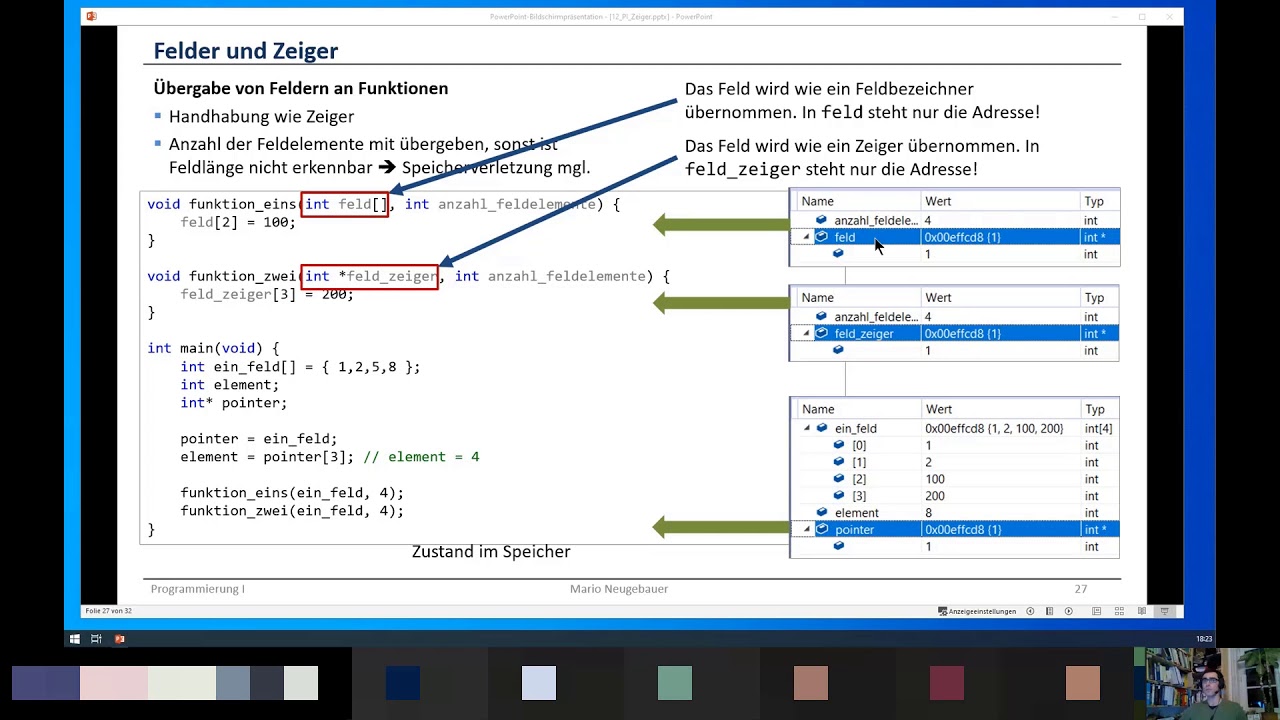Advance to the next slide
Screen dimensions: 1280x720
point(1068,611)
